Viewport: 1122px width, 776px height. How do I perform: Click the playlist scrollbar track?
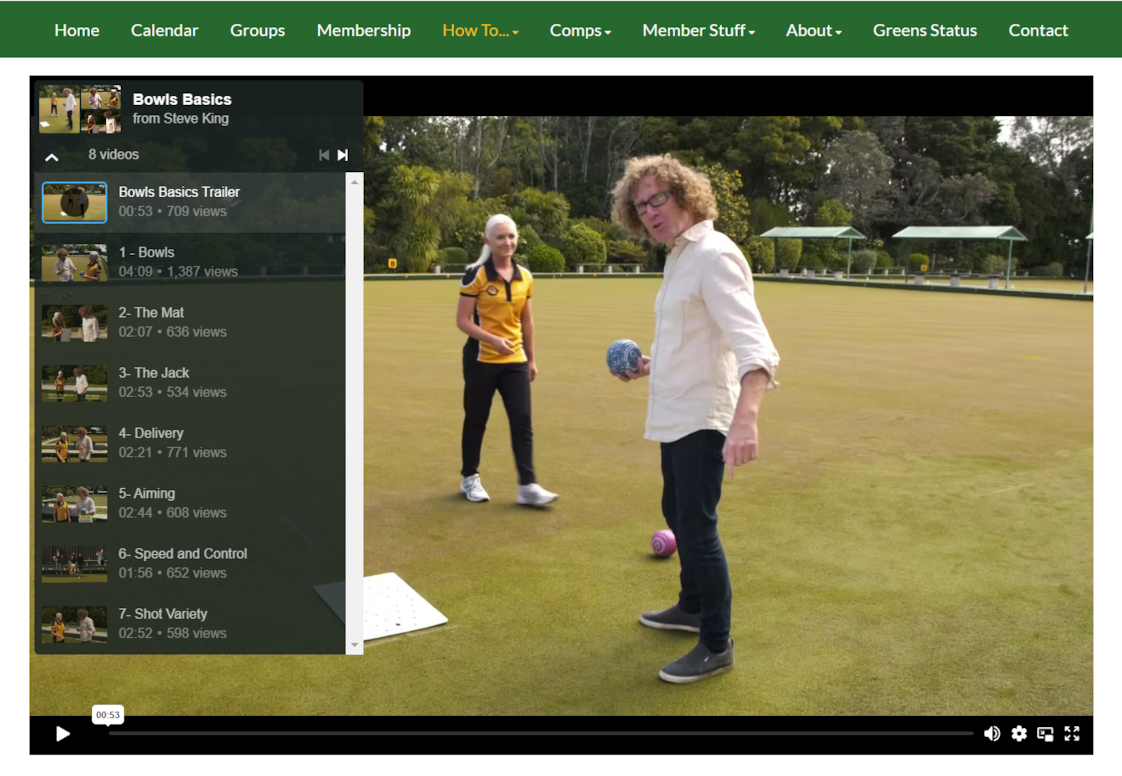point(354,414)
